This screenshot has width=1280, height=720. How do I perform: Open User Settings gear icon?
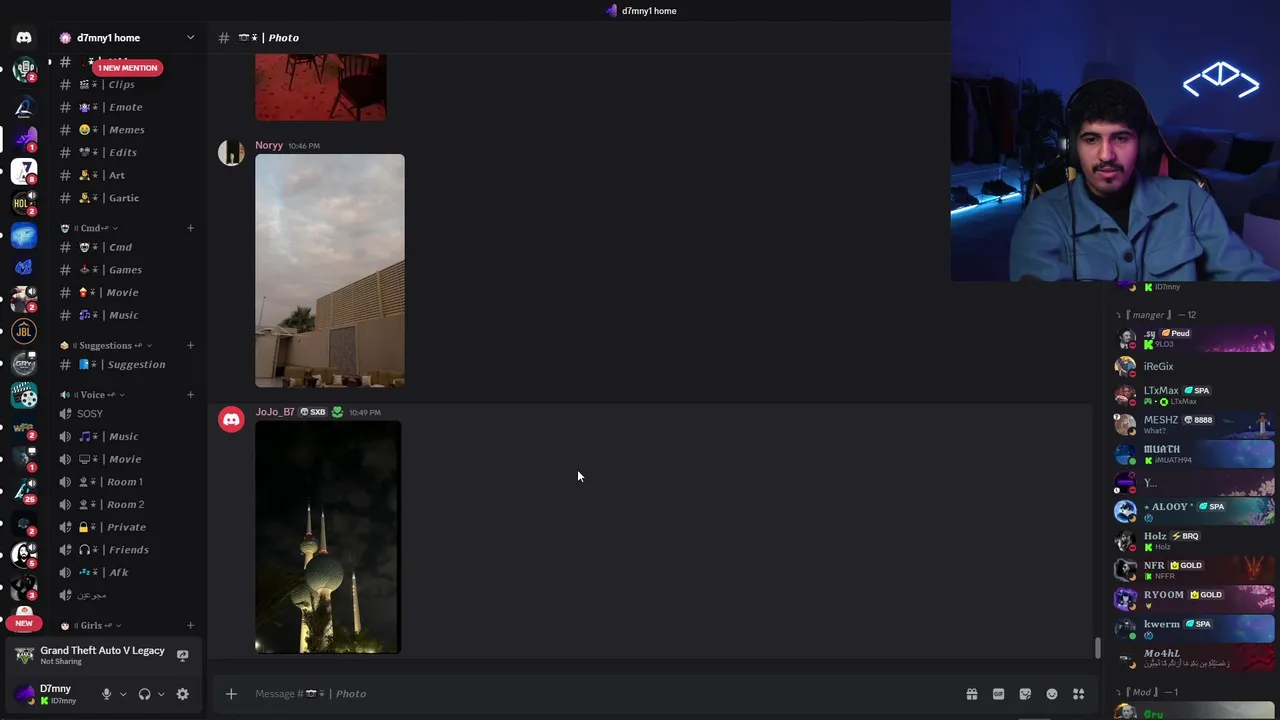(x=182, y=694)
